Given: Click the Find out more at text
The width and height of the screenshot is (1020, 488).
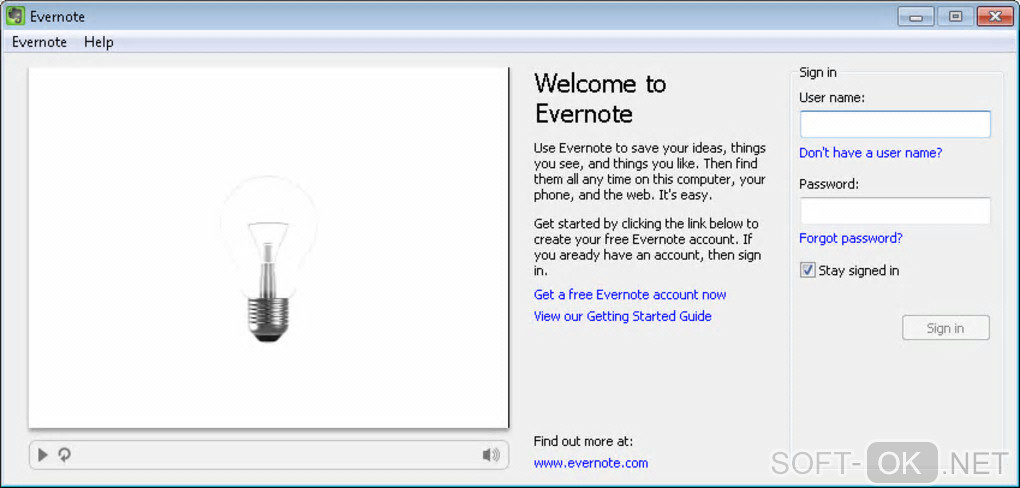Looking at the screenshot, I should (583, 441).
